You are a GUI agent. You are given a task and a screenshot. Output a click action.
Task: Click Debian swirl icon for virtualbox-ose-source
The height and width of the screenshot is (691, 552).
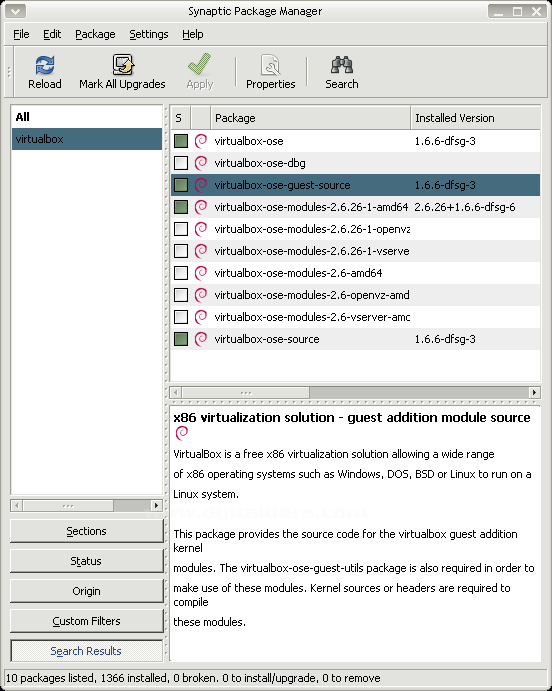coord(201,339)
